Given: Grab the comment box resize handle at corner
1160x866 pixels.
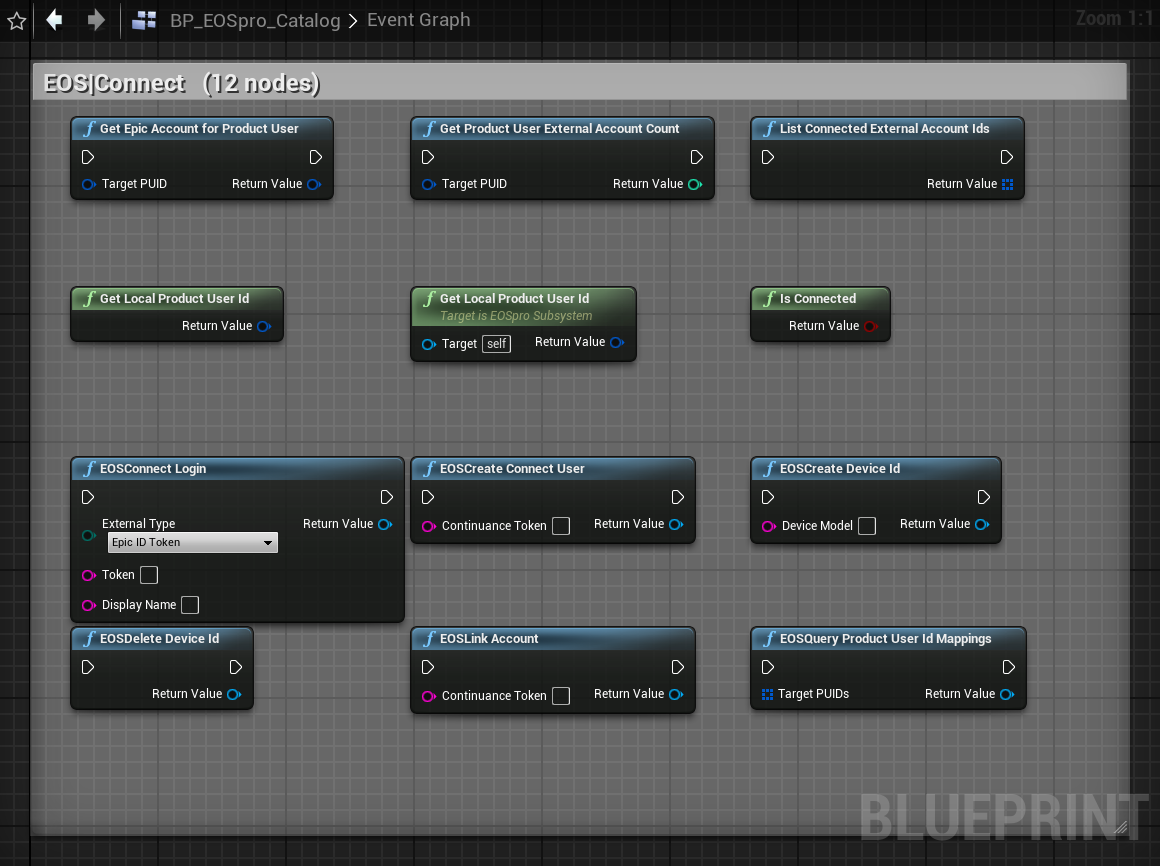Looking at the screenshot, I should [1121, 827].
